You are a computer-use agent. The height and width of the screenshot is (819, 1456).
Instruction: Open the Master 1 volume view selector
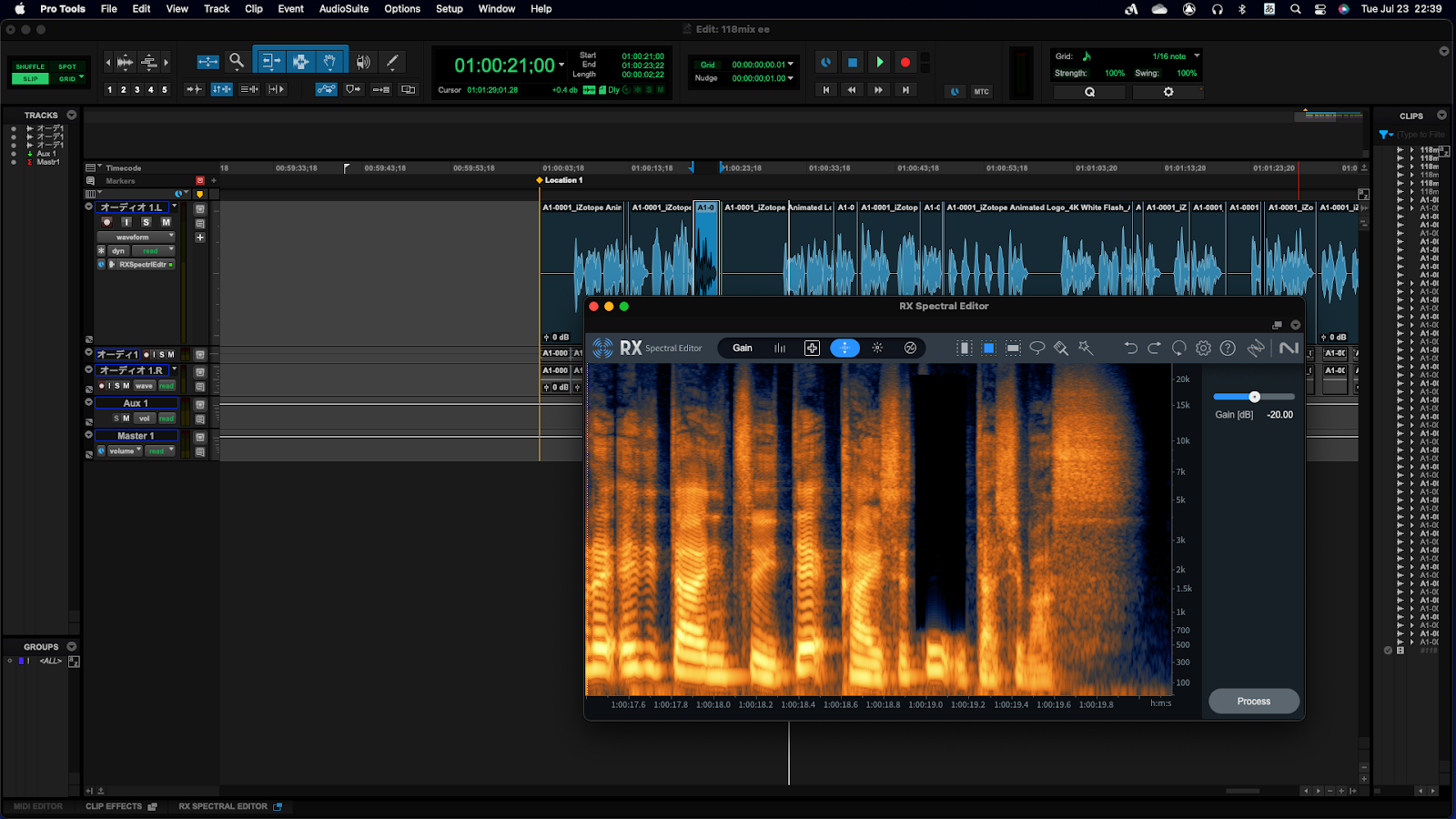point(125,451)
